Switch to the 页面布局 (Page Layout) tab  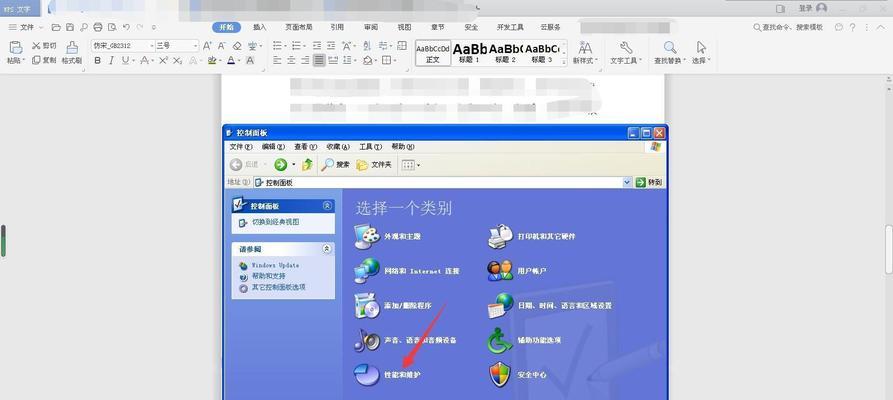click(298, 27)
